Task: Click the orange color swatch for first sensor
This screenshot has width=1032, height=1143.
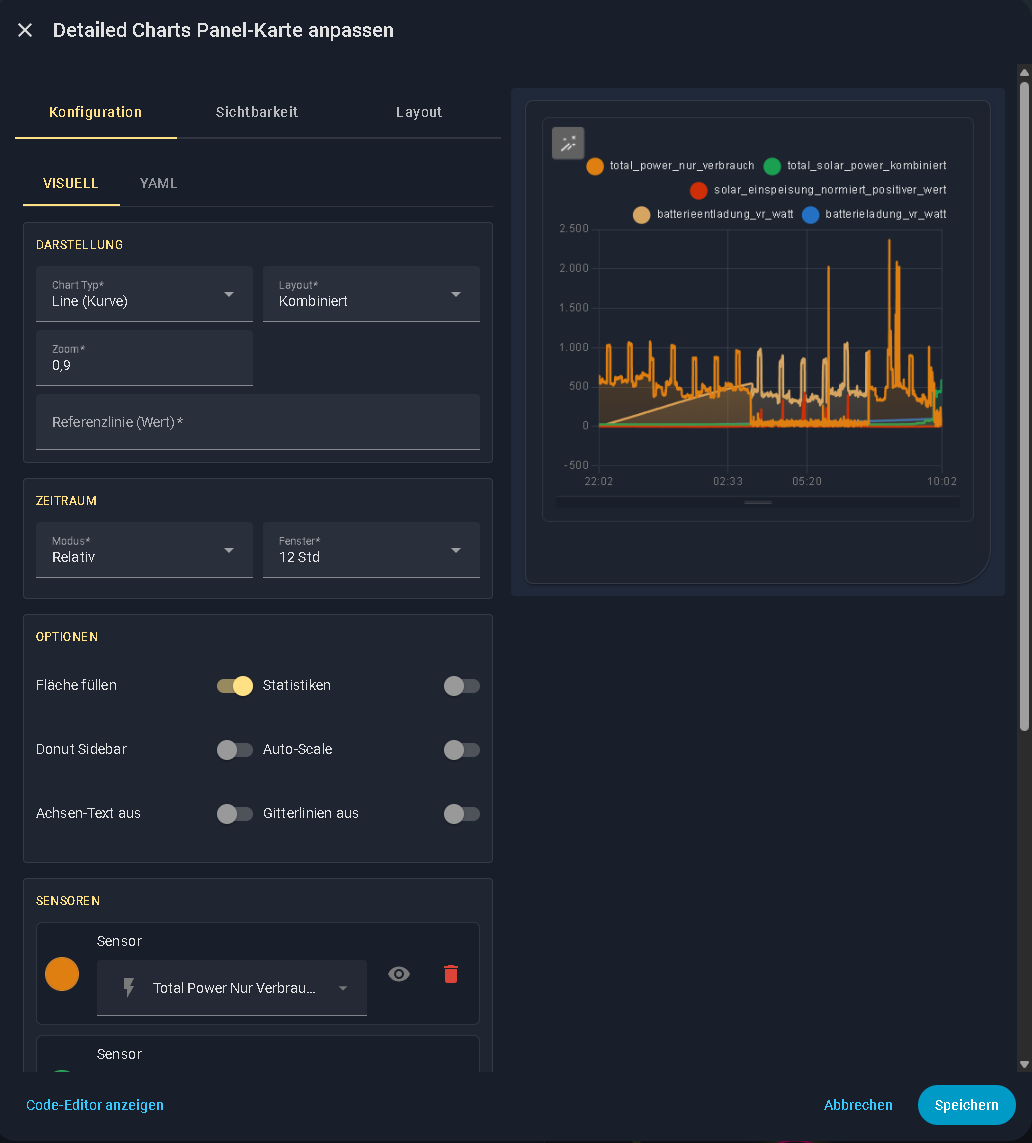Action: click(x=62, y=974)
